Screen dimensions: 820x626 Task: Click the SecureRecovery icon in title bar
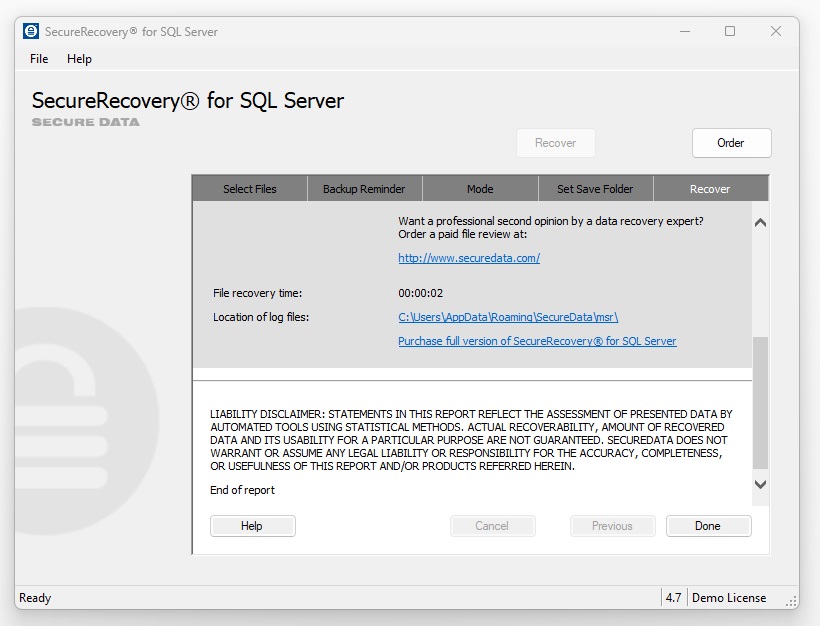pyautogui.click(x=30, y=31)
